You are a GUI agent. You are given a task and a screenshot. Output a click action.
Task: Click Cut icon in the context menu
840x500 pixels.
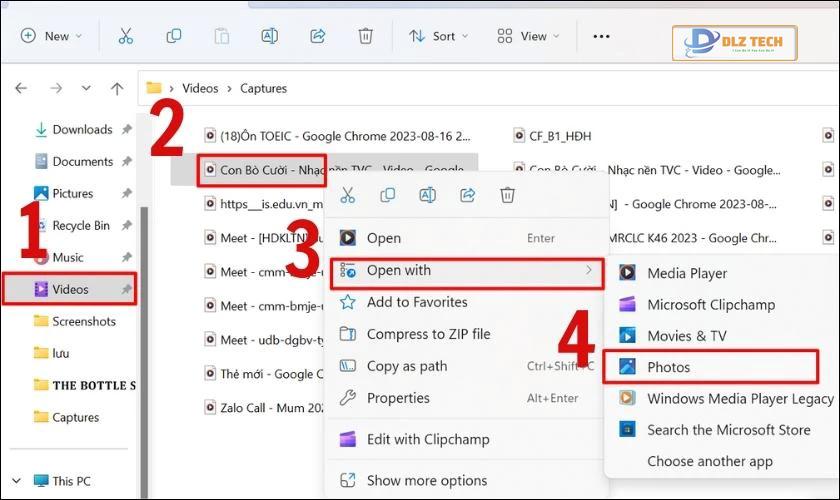348,195
